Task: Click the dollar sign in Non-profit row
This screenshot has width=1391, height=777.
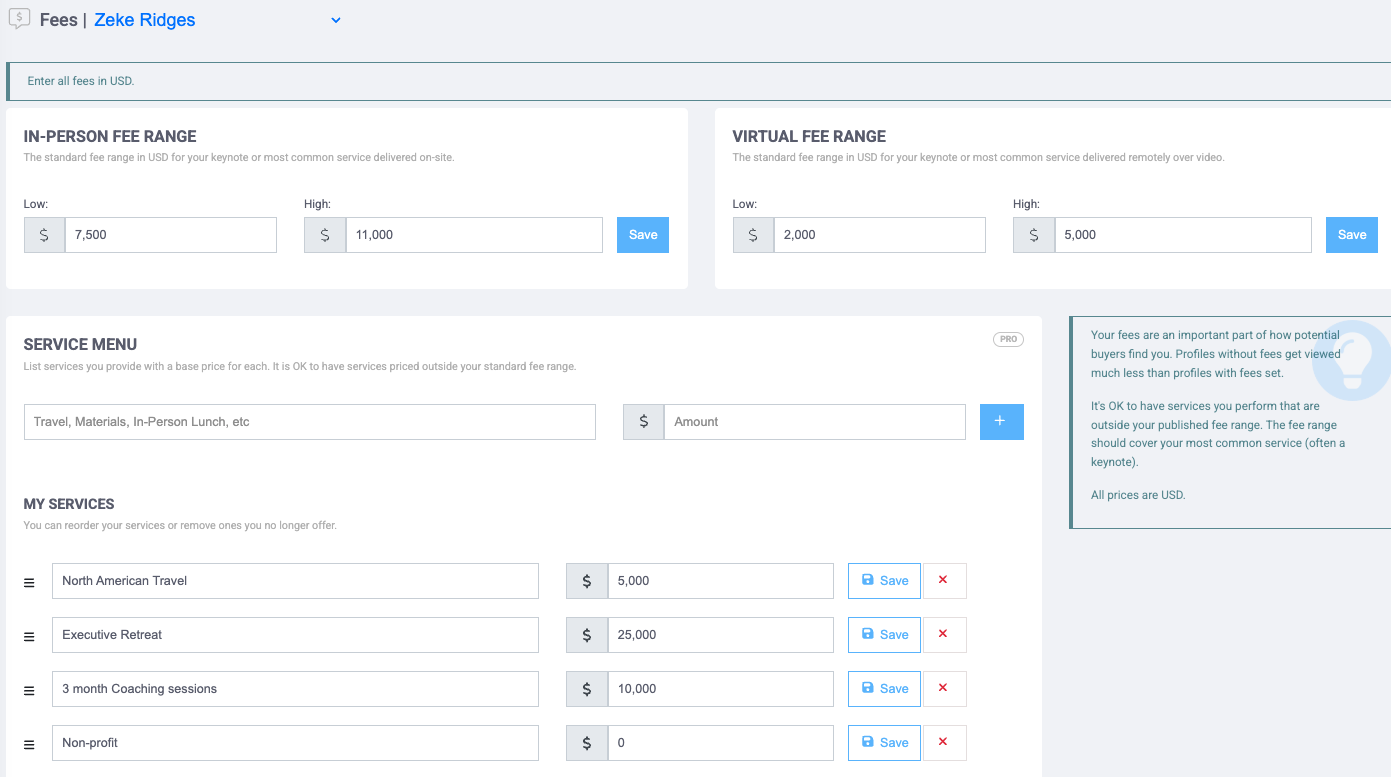Action: [587, 743]
